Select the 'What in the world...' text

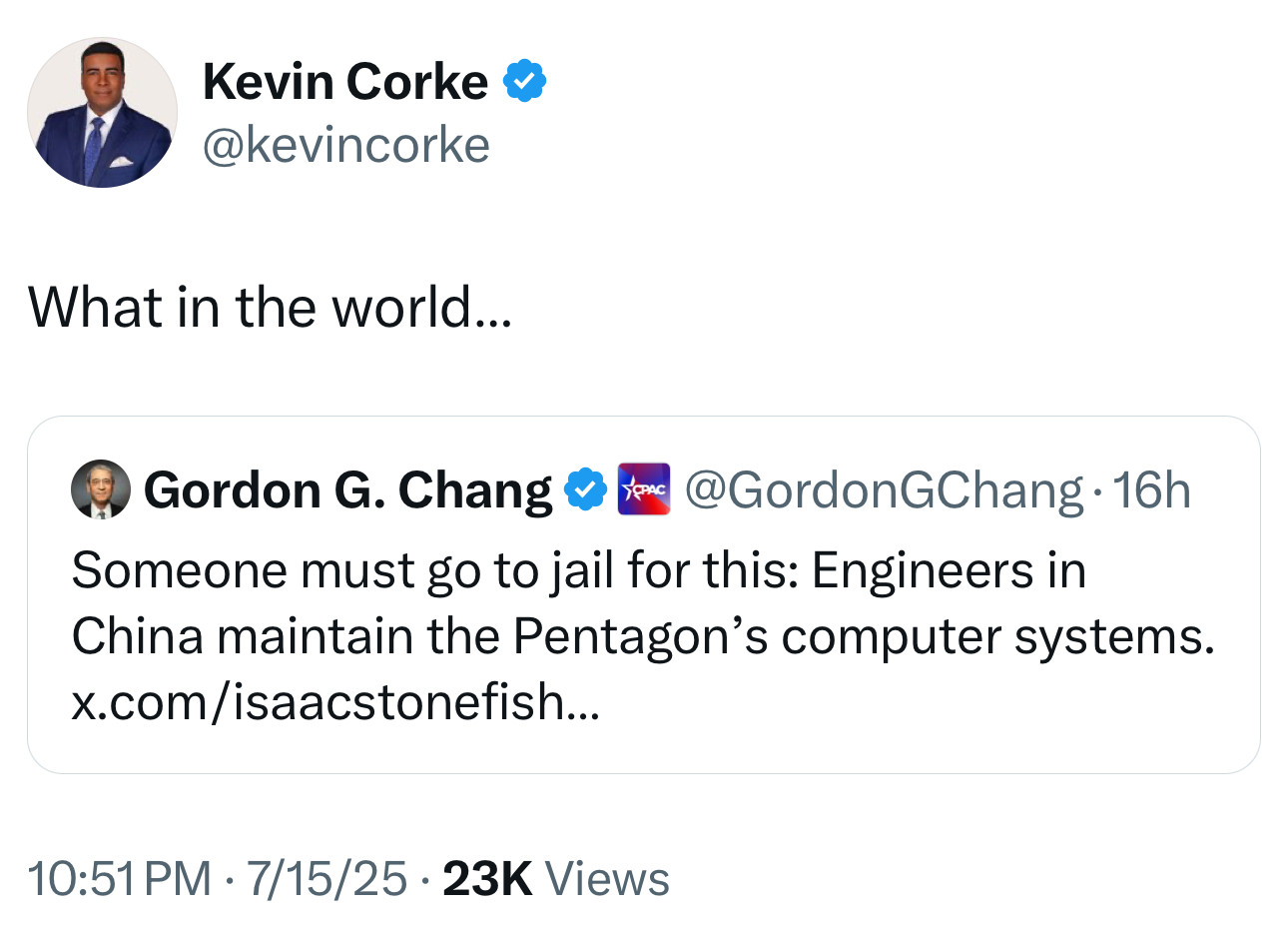pos(270,307)
